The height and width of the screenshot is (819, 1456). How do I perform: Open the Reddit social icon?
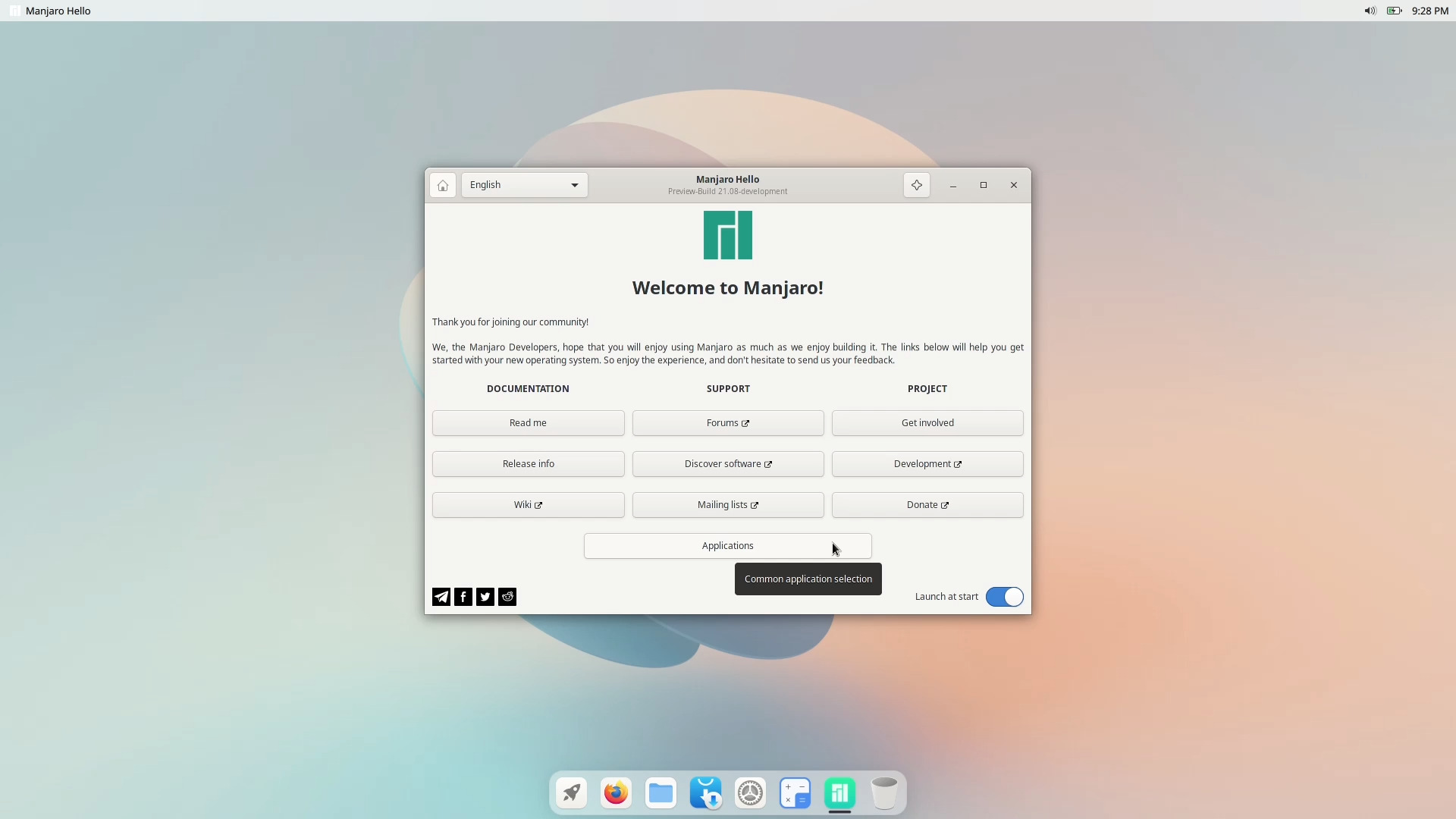pos(507,597)
